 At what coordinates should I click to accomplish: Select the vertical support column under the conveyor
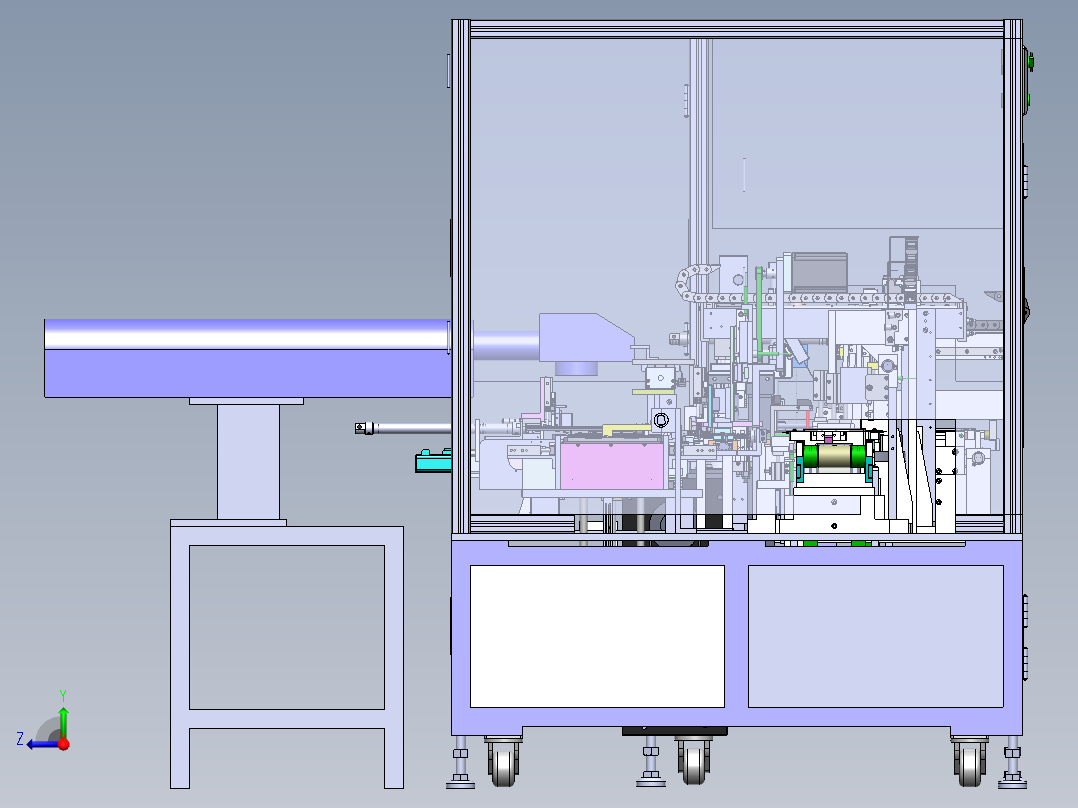point(248,461)
